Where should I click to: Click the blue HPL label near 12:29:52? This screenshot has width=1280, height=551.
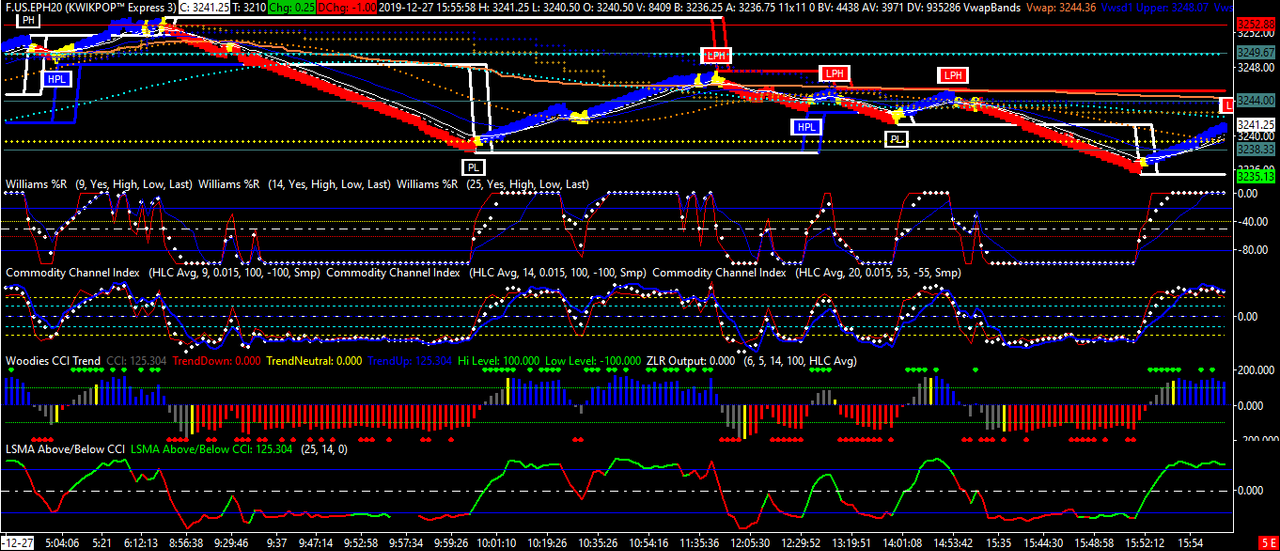pos(806,127)
